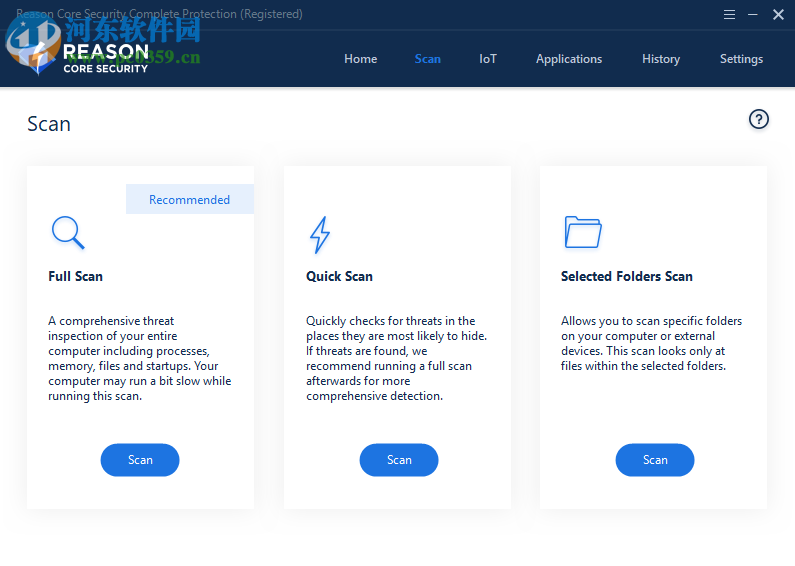View the History tab
This screenshot has width=795, height=566.
[661, 59]
